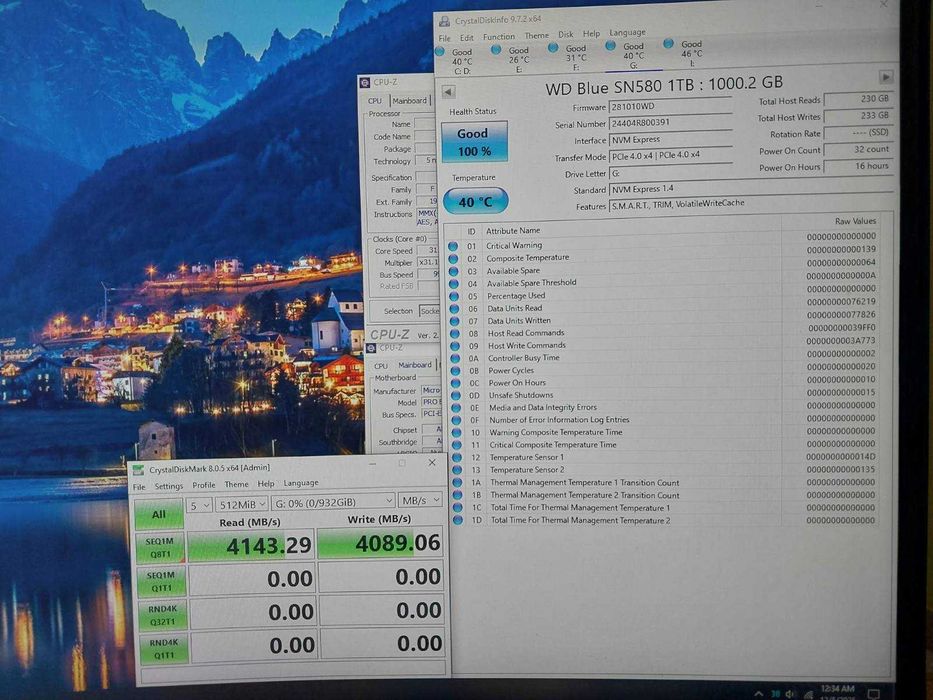Switch to CPU tab in upper CPU-Z
The image size is (933, 700).
375,101
